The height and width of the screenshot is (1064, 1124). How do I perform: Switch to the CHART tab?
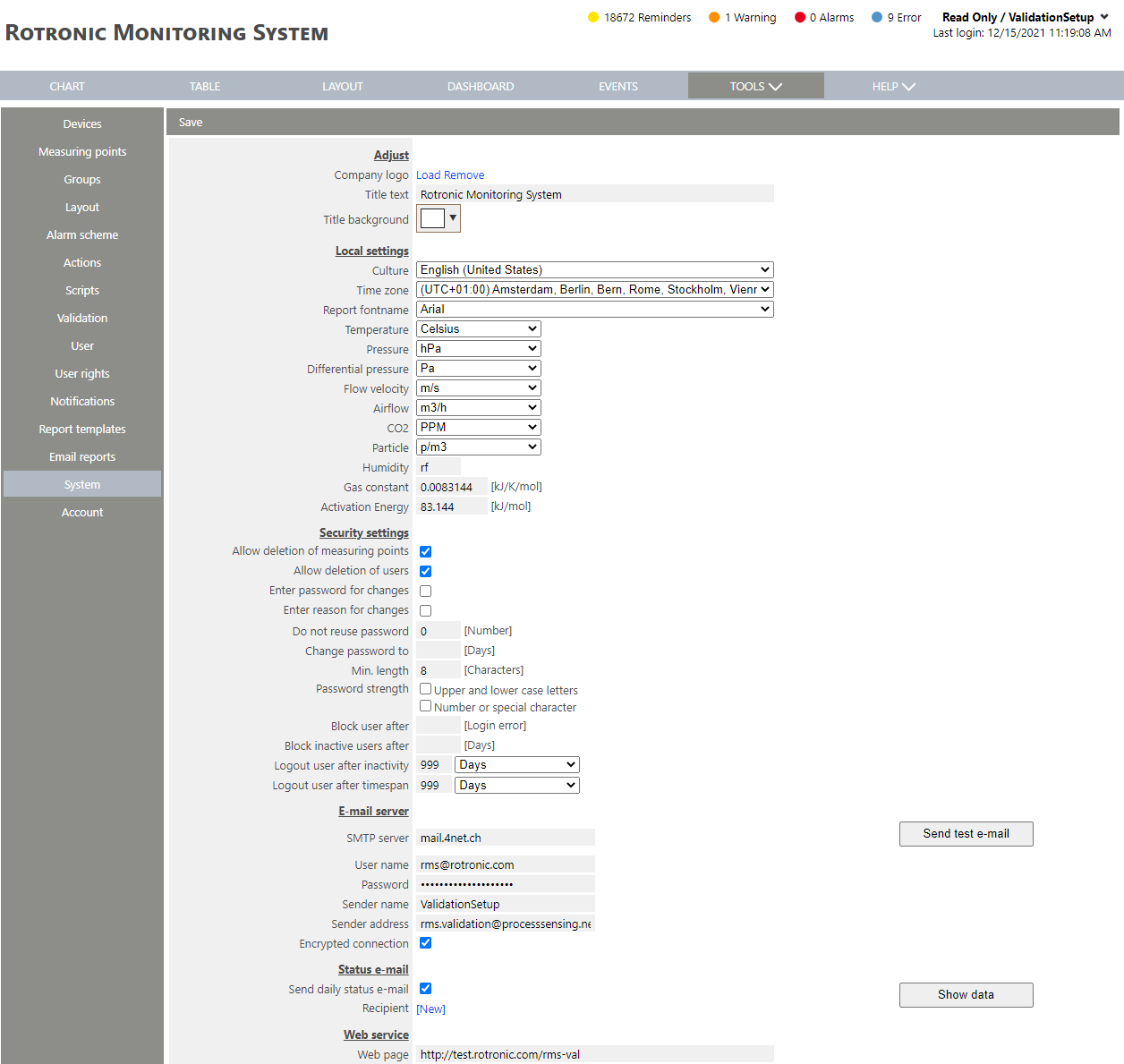pyautogui.click(x=67, y=86)
